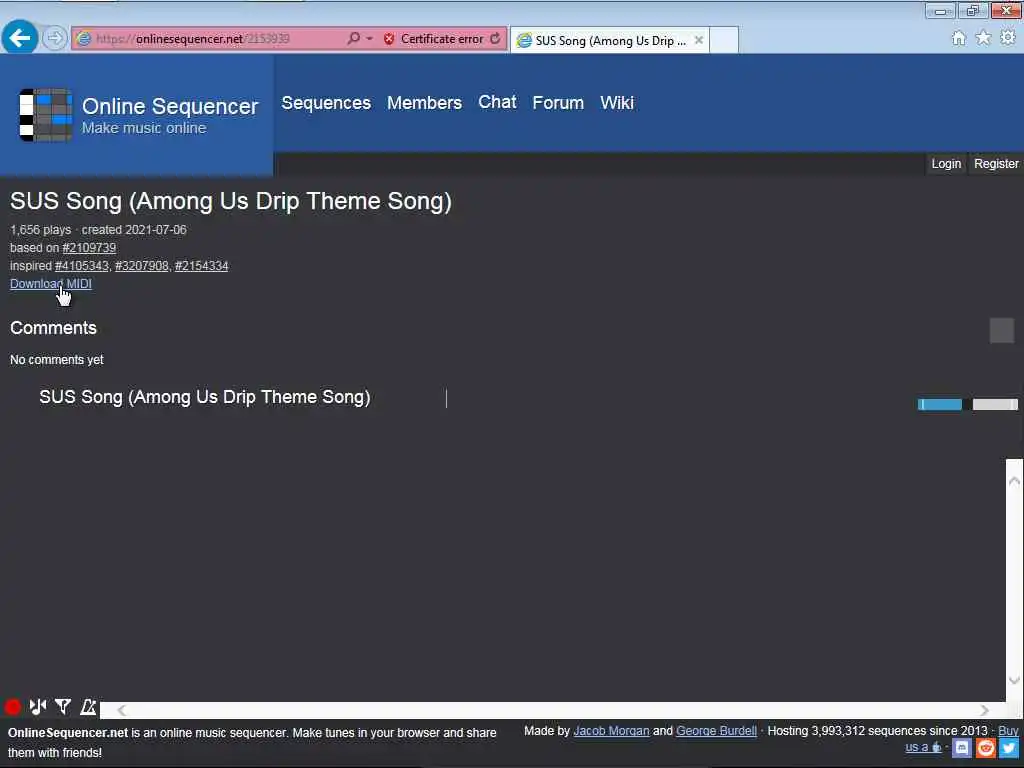
Task: Open the Jacob Morgan link
Action: tap(611, 731)
